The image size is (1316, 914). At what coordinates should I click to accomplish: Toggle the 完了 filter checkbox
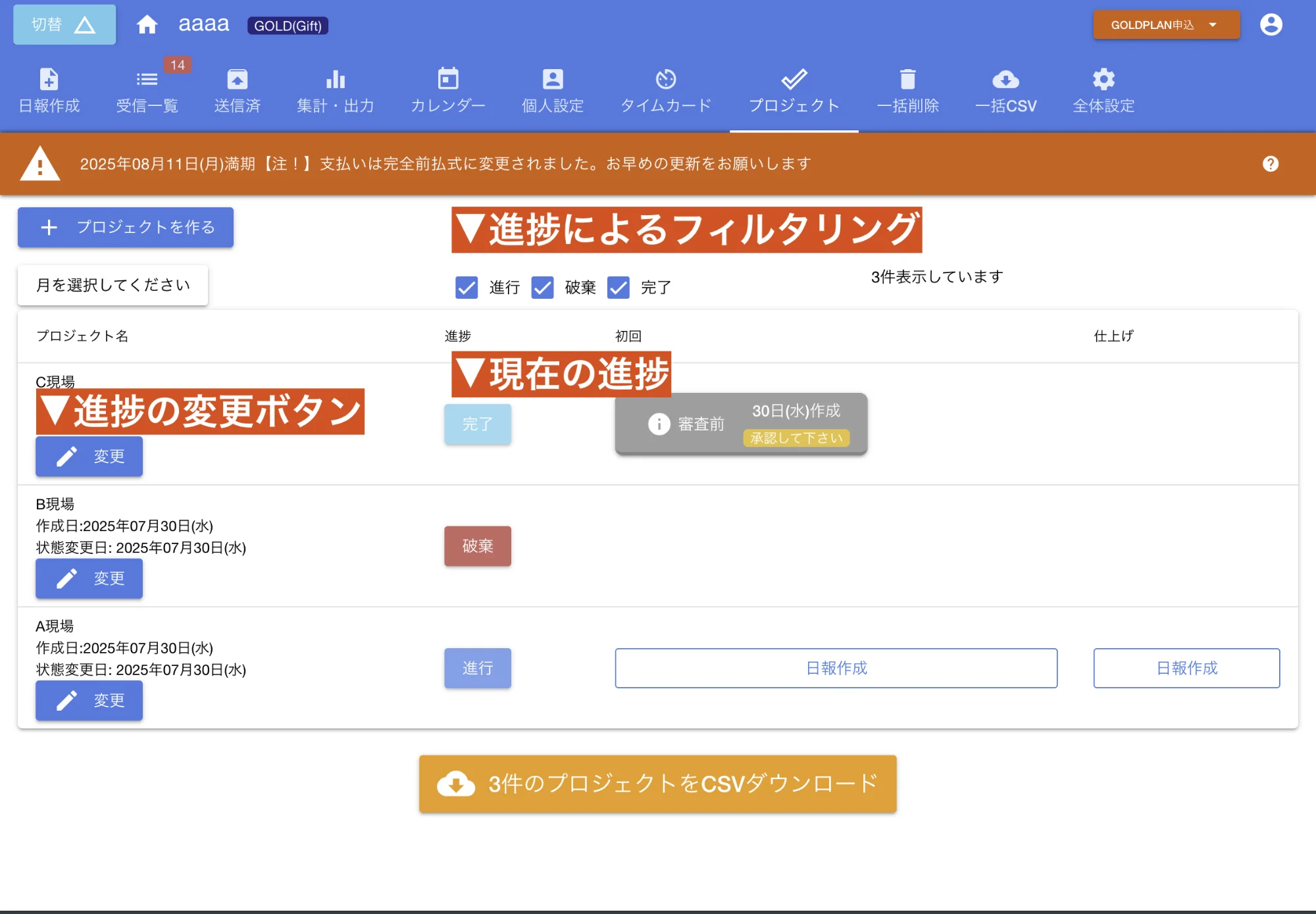point(618,288)
